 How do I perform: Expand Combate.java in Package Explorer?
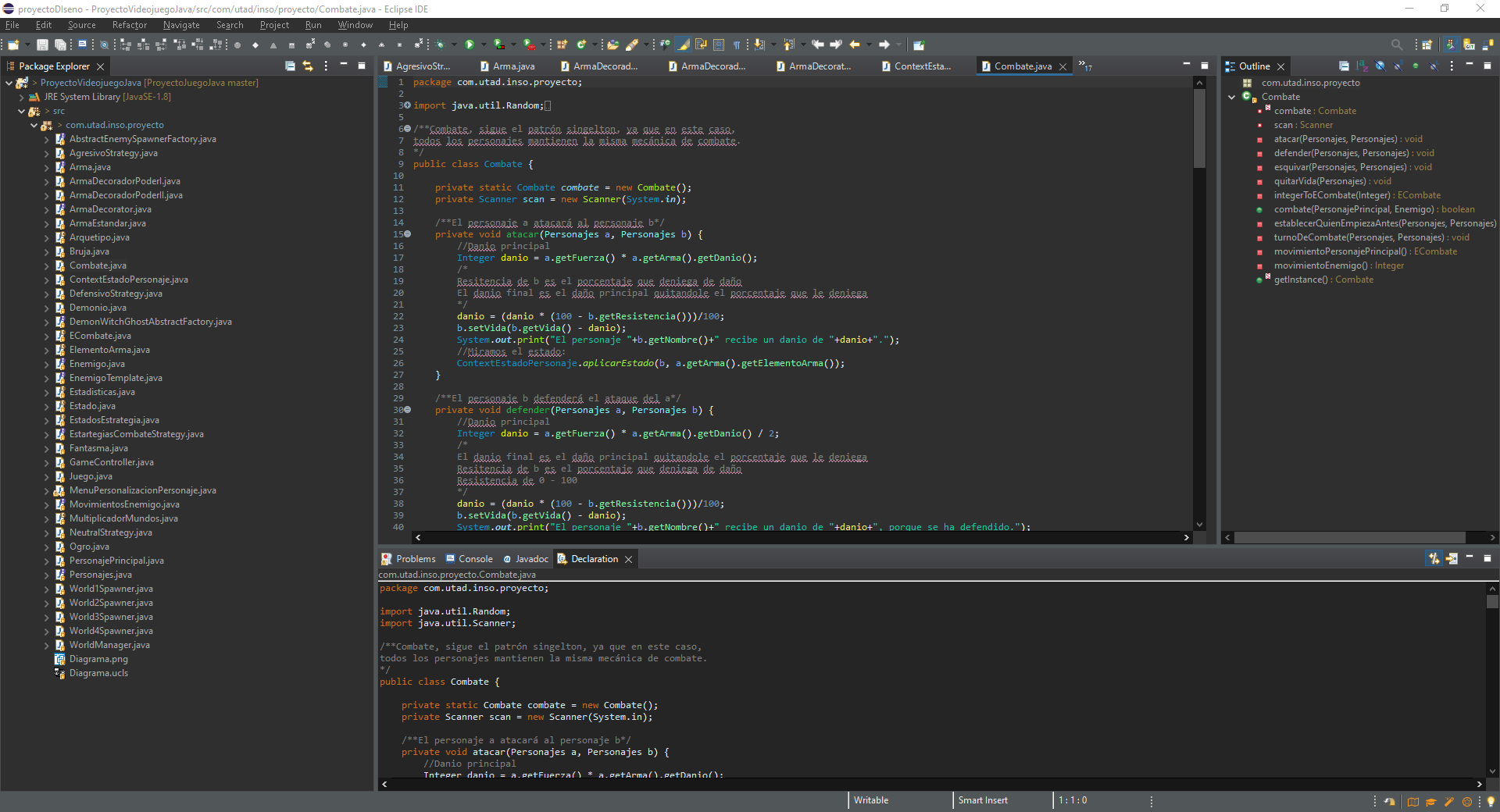(x=46, y=265)
